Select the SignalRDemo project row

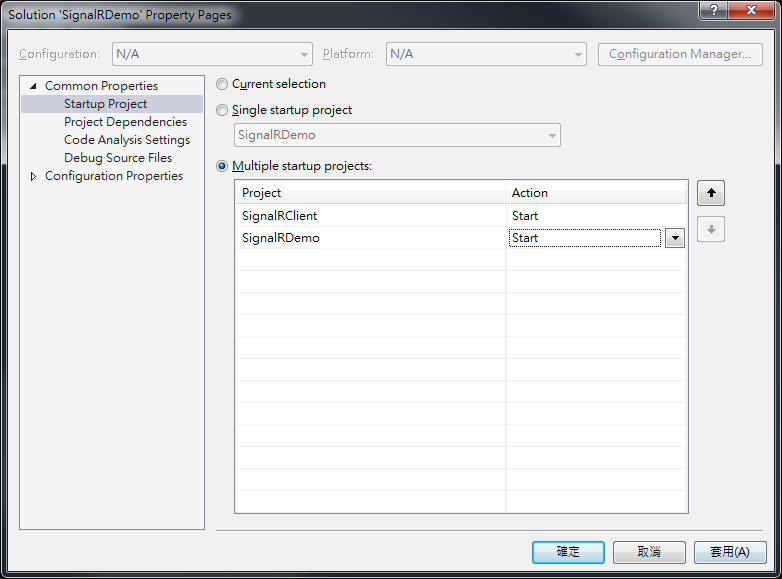[x=370, y=238]
